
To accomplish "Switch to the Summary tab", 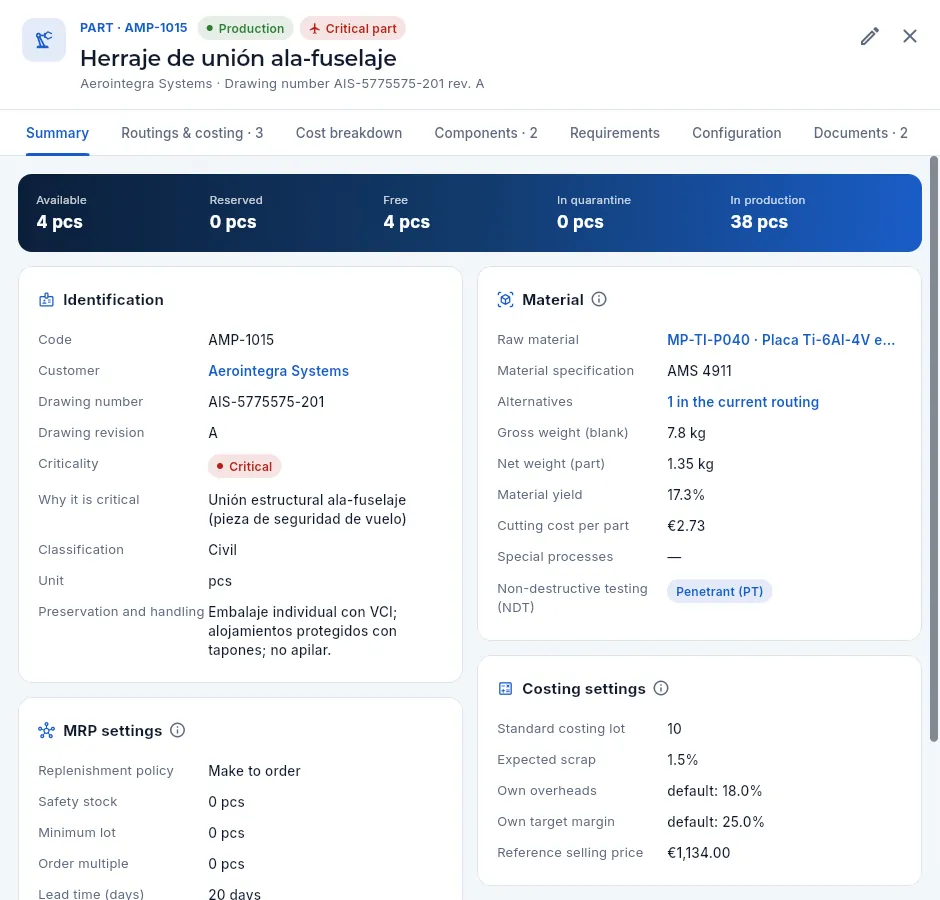I will [x=58, y=133].
